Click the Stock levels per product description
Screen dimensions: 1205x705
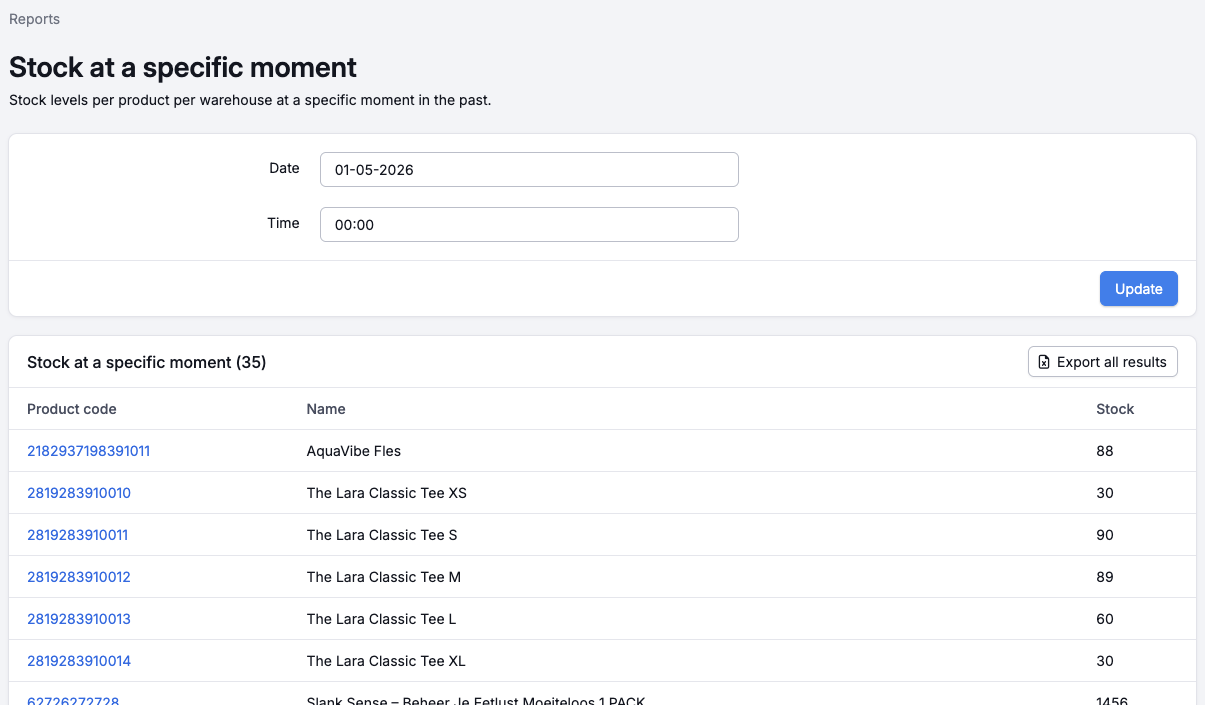(250, 100)
